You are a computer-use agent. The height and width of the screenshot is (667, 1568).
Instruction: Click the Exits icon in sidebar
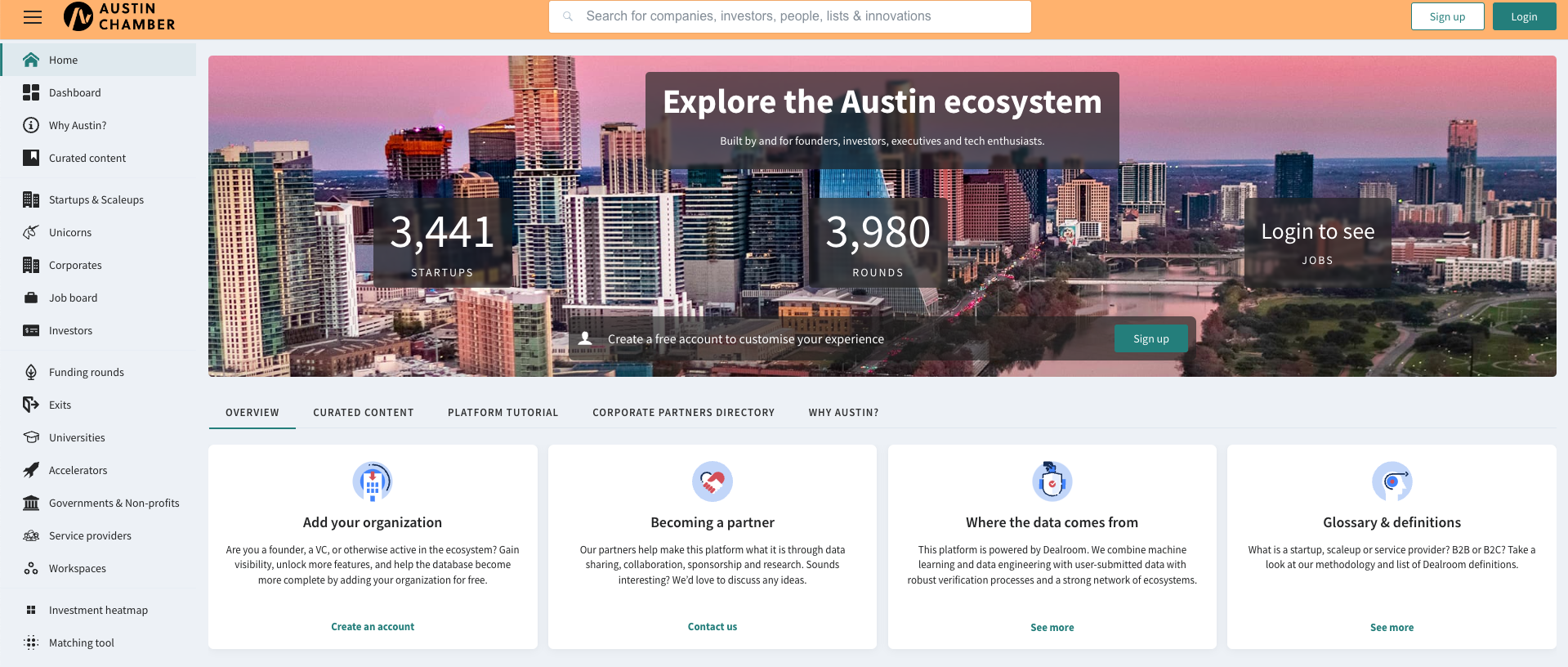31,405
